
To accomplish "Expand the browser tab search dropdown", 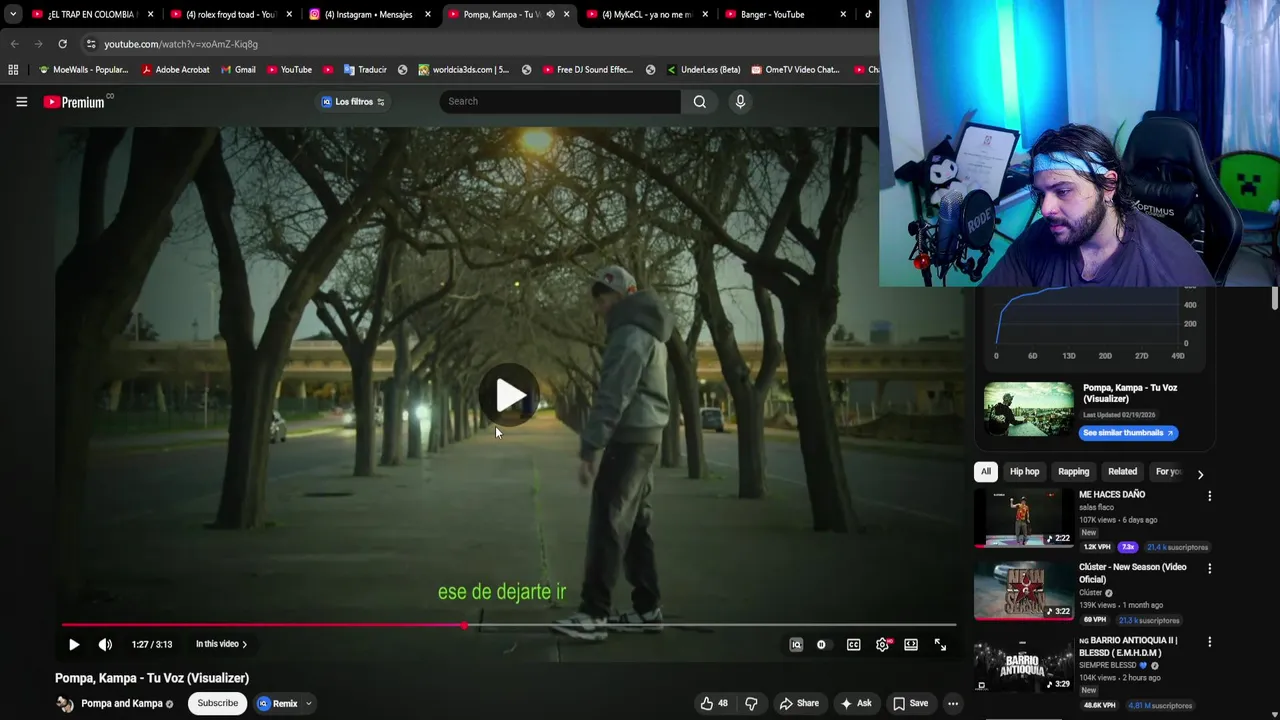I will click(12, 14).
